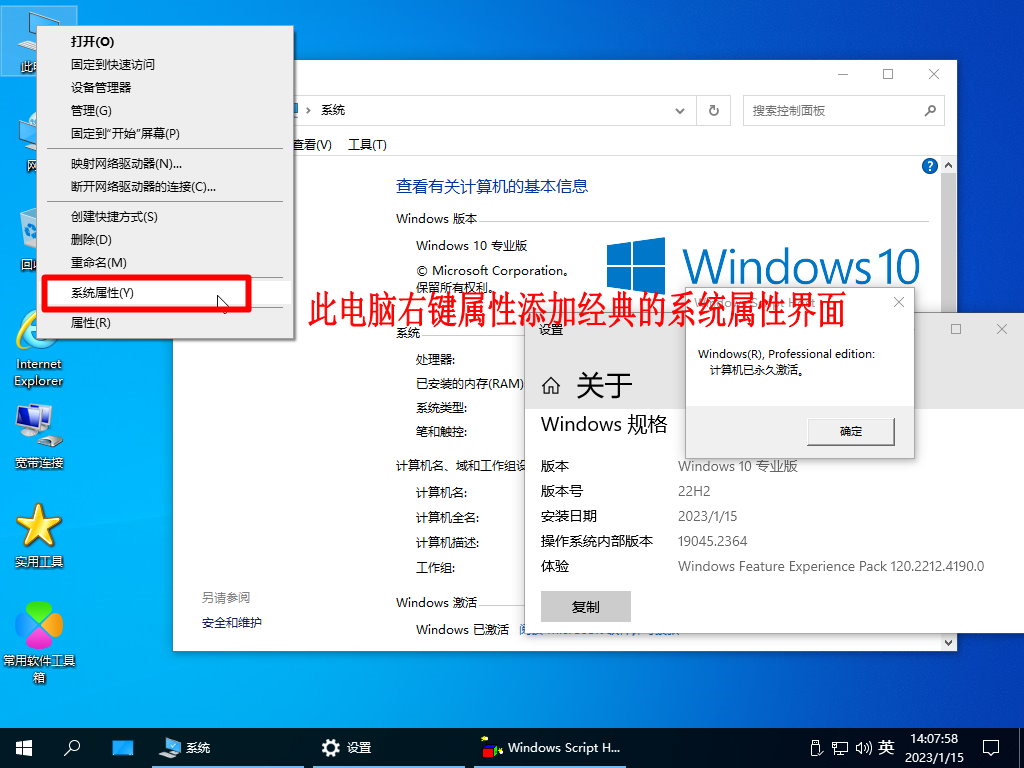Toggle the 英 input method indicator

point(886,747)
